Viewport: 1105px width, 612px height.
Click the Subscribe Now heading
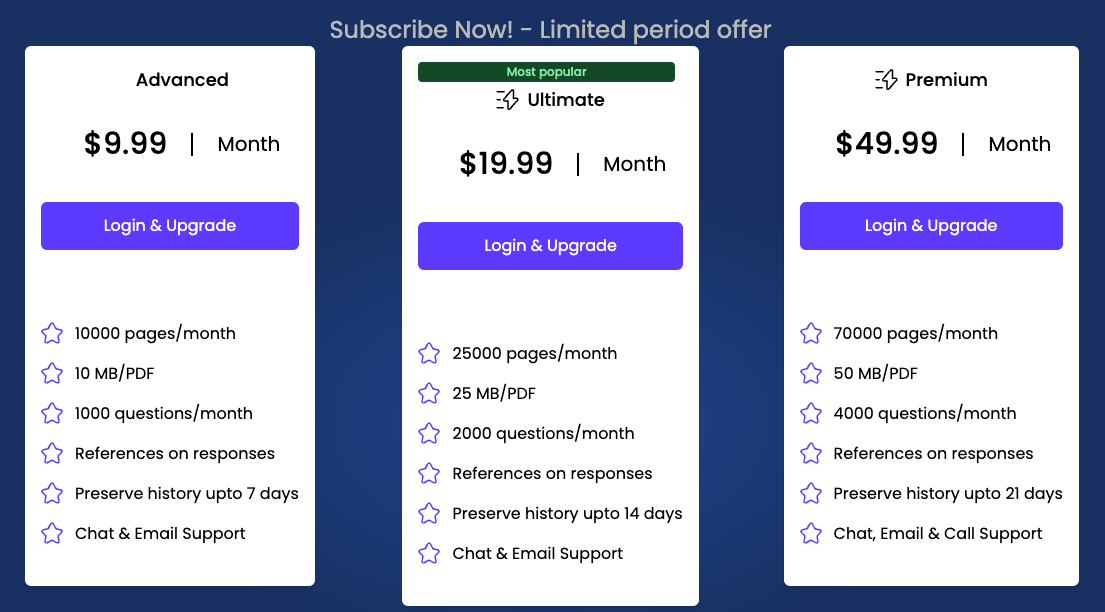[x=551, y=30]
